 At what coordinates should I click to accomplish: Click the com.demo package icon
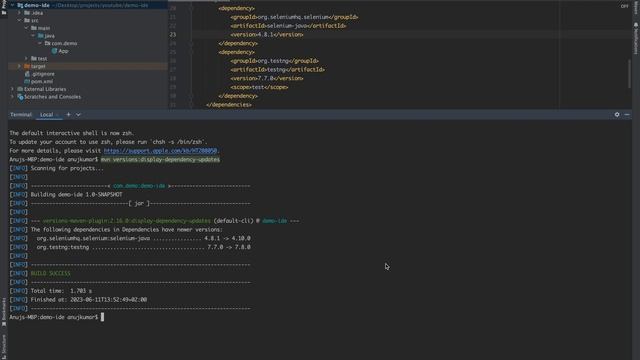click(47, 43)
